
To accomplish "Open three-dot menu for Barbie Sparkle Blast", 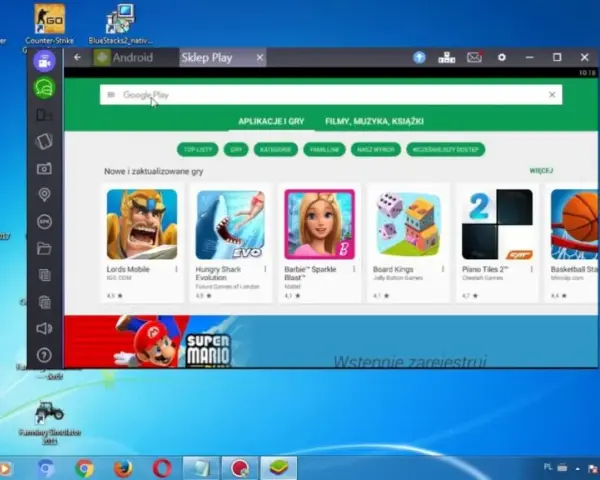I will click(354, 269).
